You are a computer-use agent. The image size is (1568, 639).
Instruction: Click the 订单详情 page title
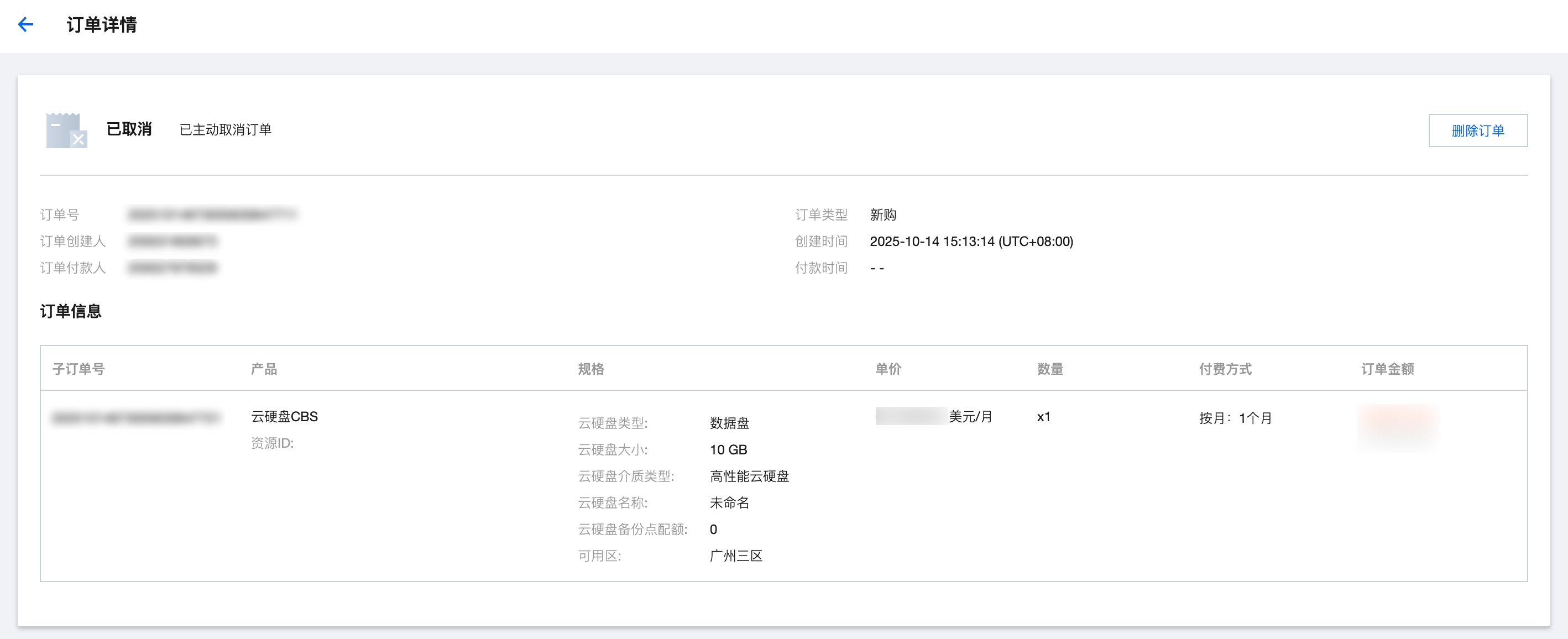[x=102, y=25]
